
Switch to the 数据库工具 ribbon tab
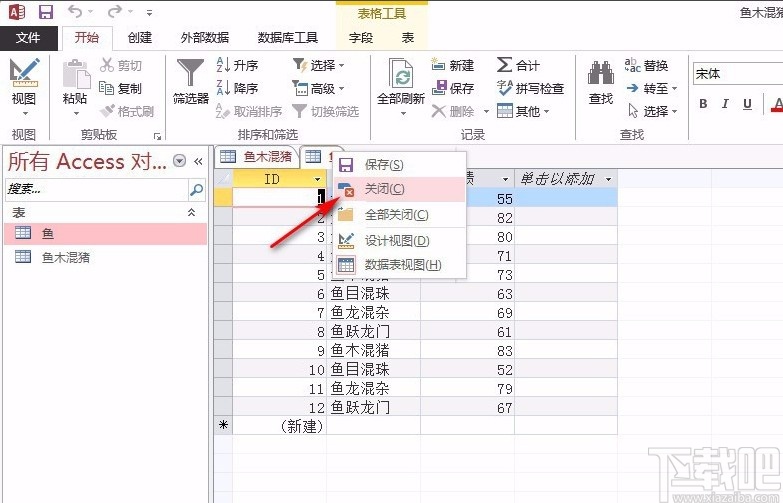(288, 38)
